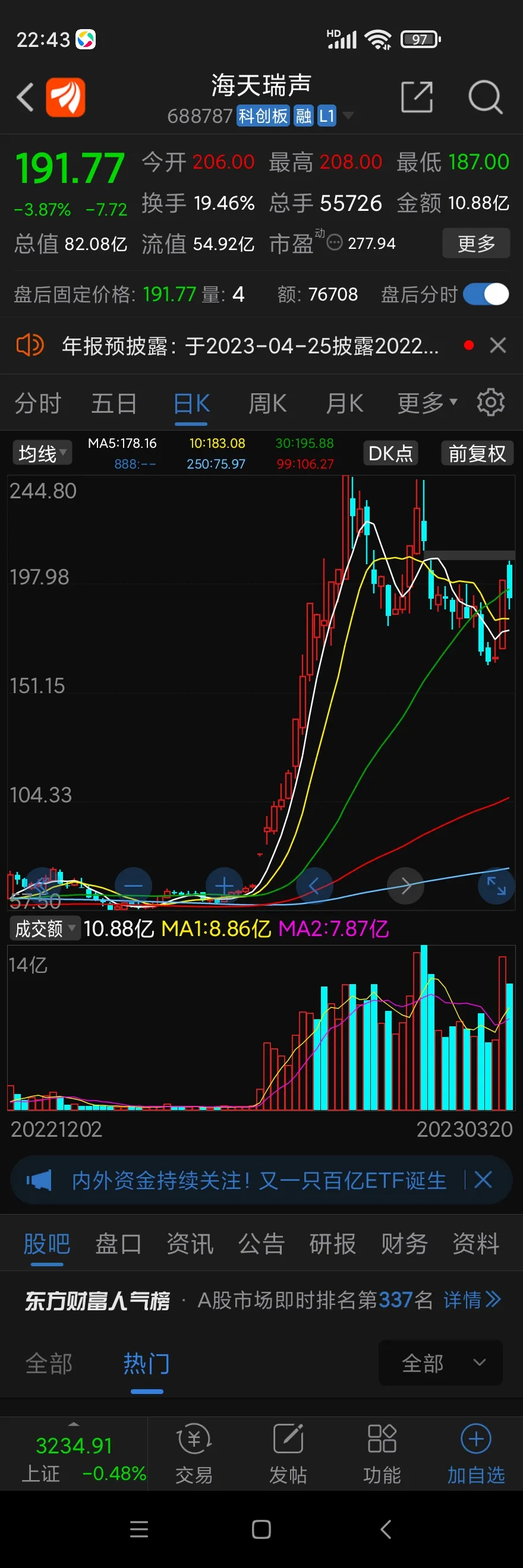
Task: Tap the WiFi status icon
Action: pos(378,40)
